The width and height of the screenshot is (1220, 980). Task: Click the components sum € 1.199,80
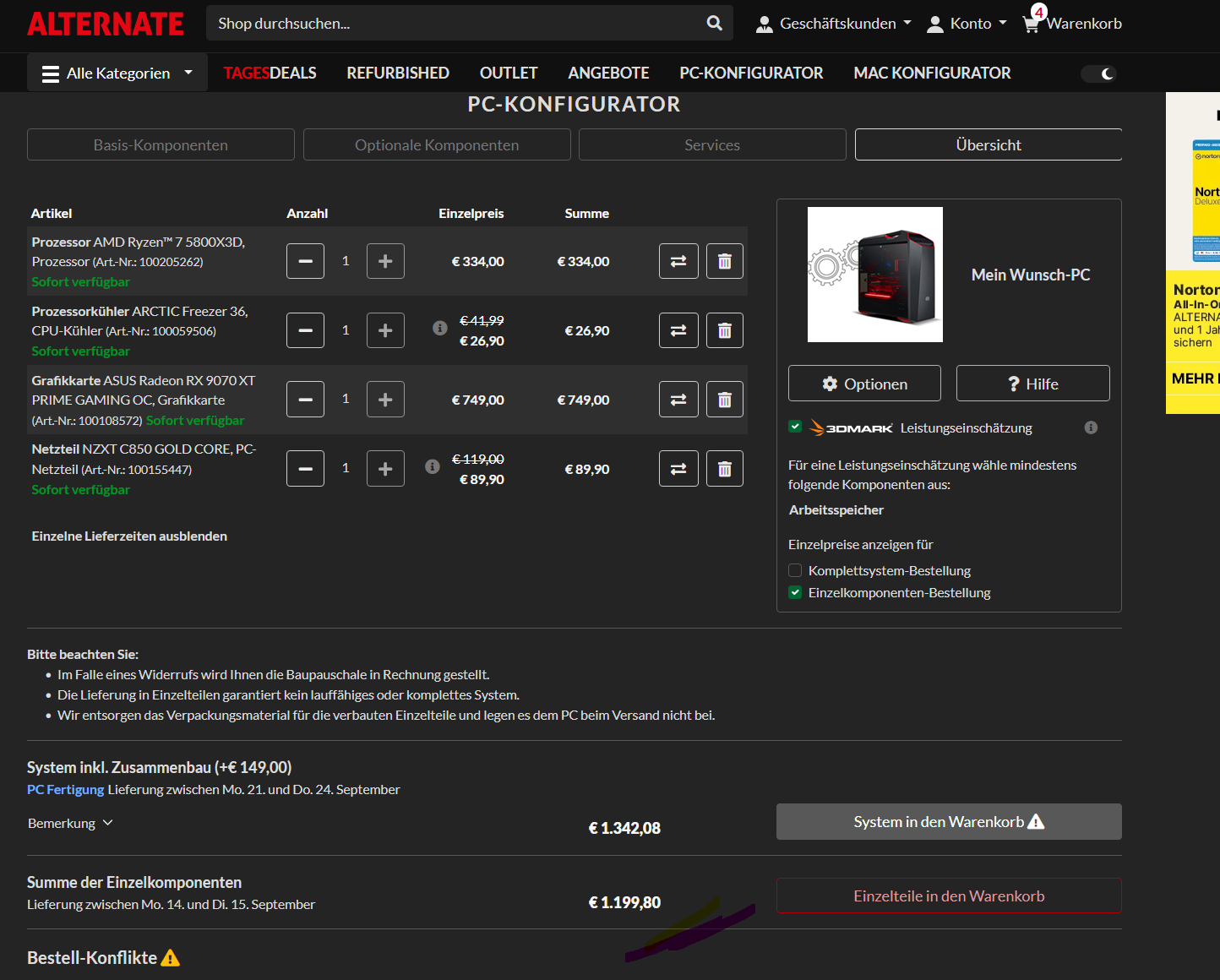(624, 902)
